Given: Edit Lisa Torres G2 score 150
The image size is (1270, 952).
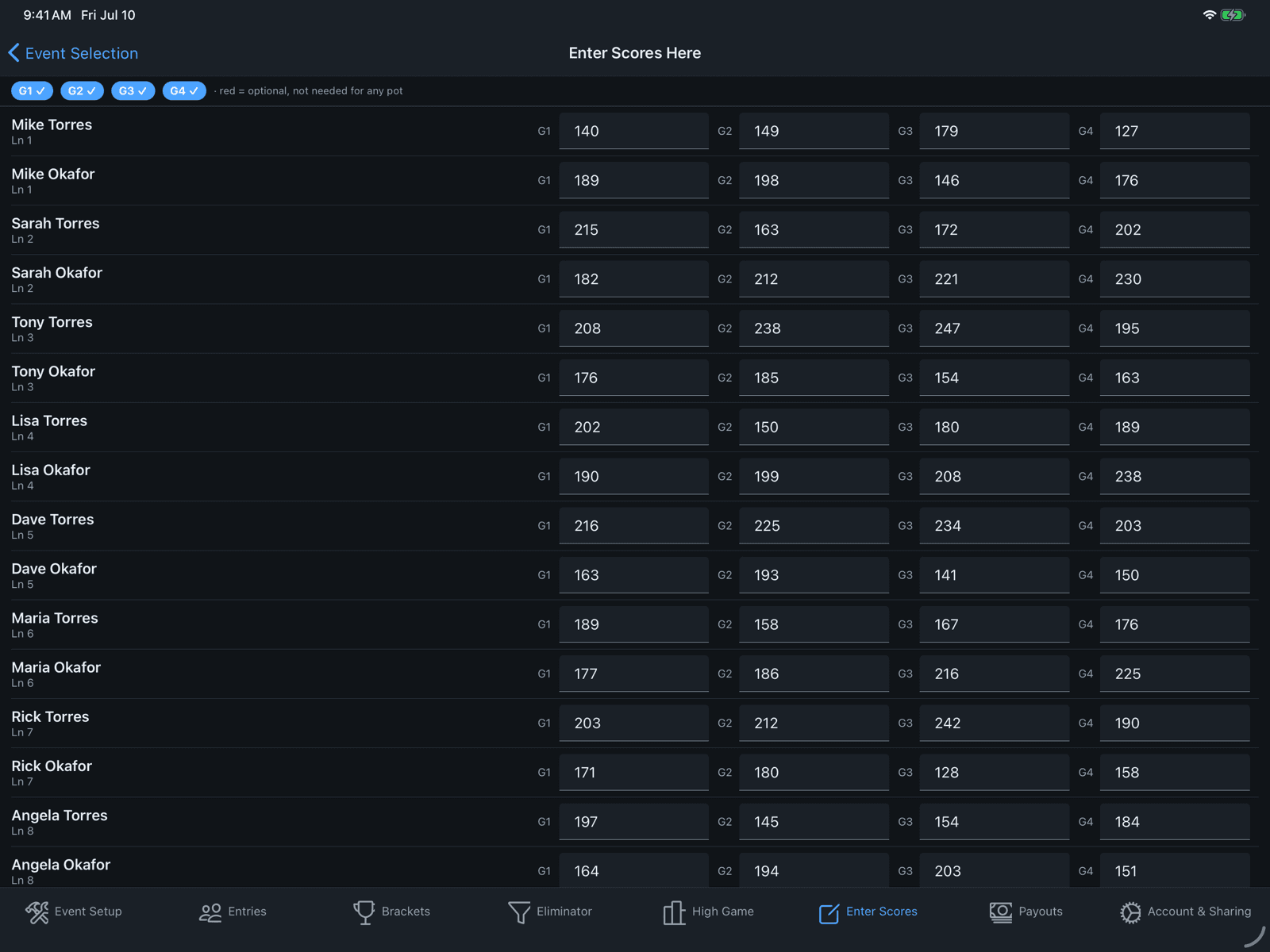Looking at the screenshot, I should tap(814, 427).
